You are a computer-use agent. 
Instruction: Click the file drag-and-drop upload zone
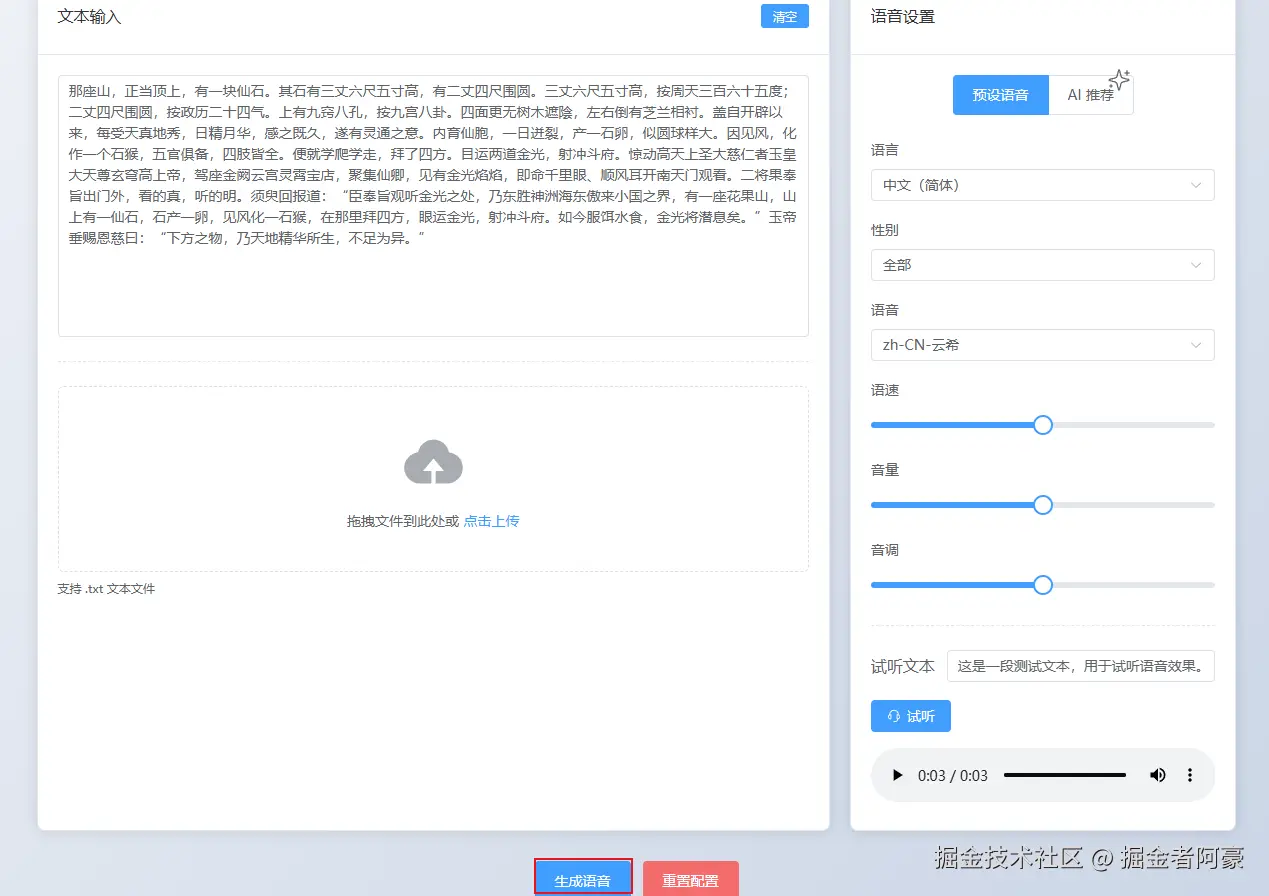click(x=433, y=479)
